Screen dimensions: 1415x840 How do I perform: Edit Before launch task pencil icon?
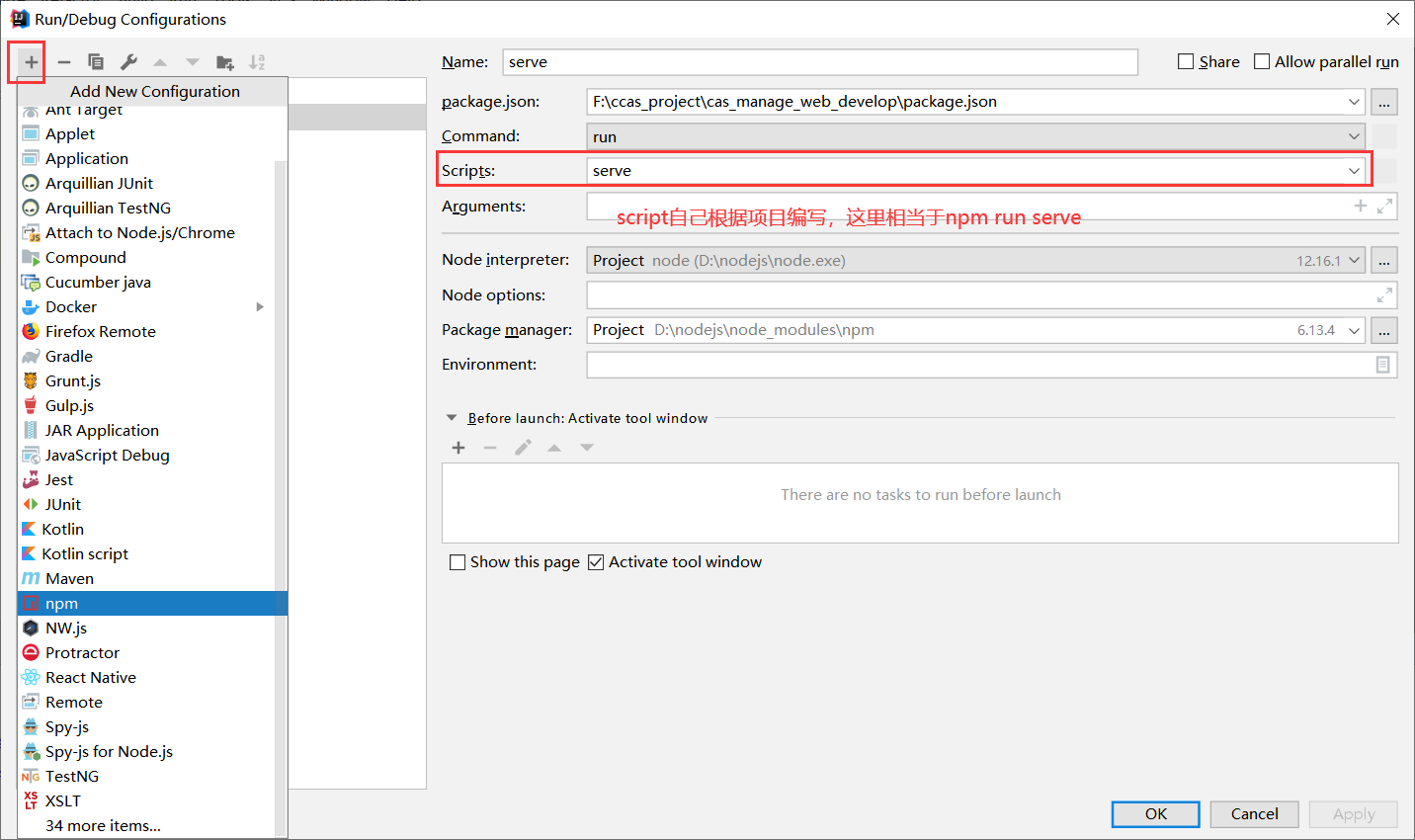point(523,448)
